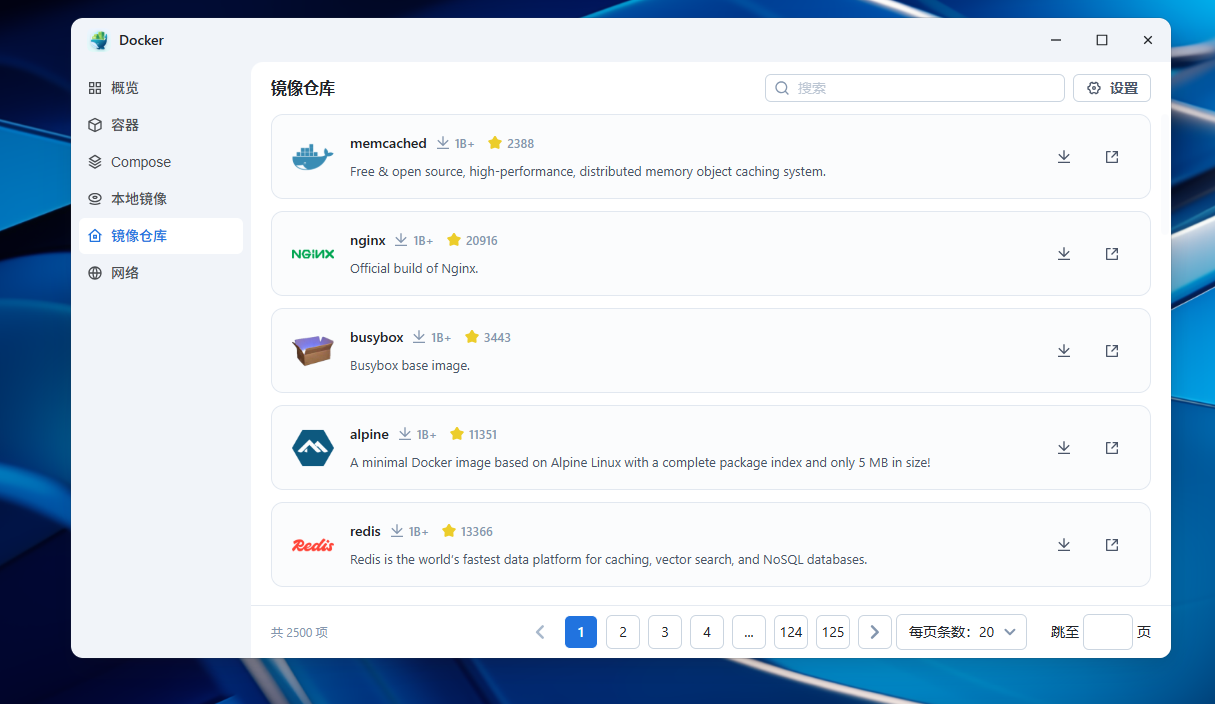Click the memcached star rating icon
Image resolution: width=1215 pixels, height=704 pixels.
click(494, 143)
